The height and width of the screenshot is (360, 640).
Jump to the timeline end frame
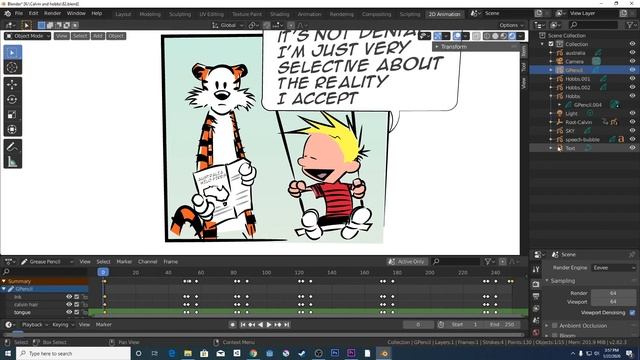[x=287, y=324]
